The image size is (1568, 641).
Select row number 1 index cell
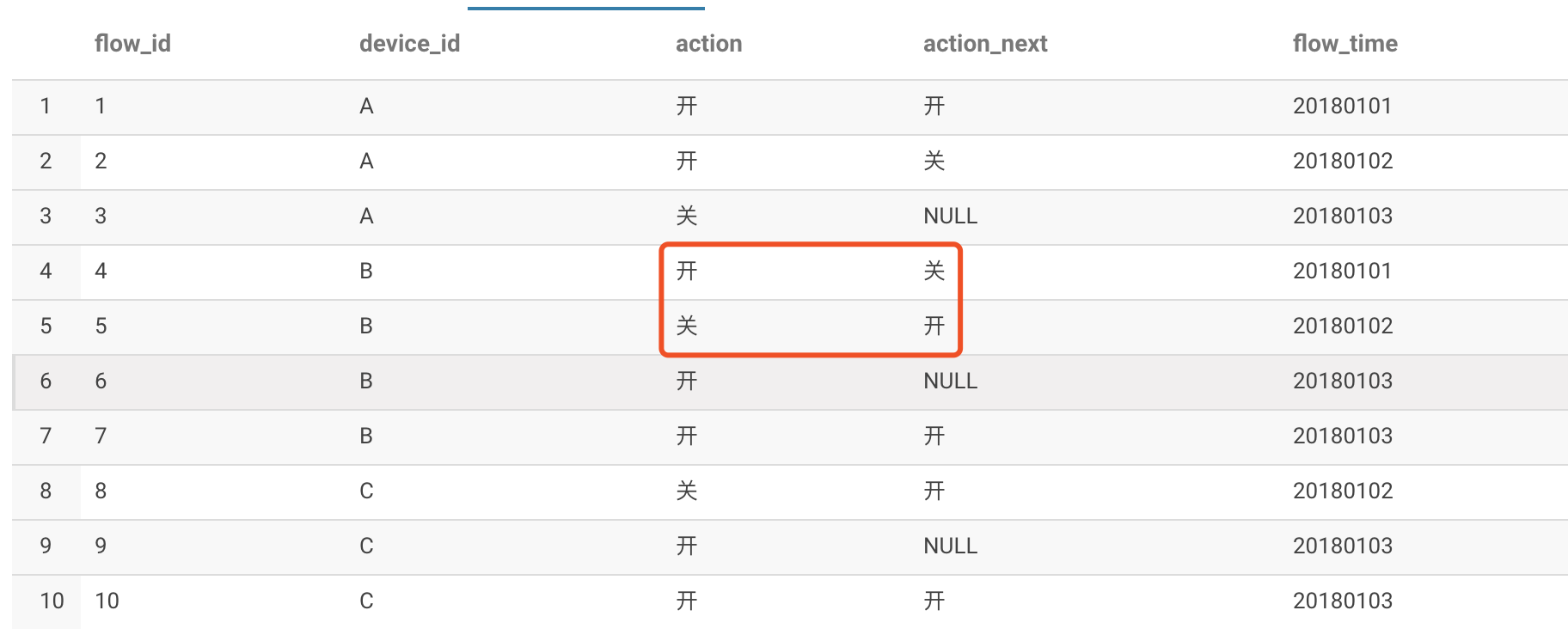coord(46,107)
